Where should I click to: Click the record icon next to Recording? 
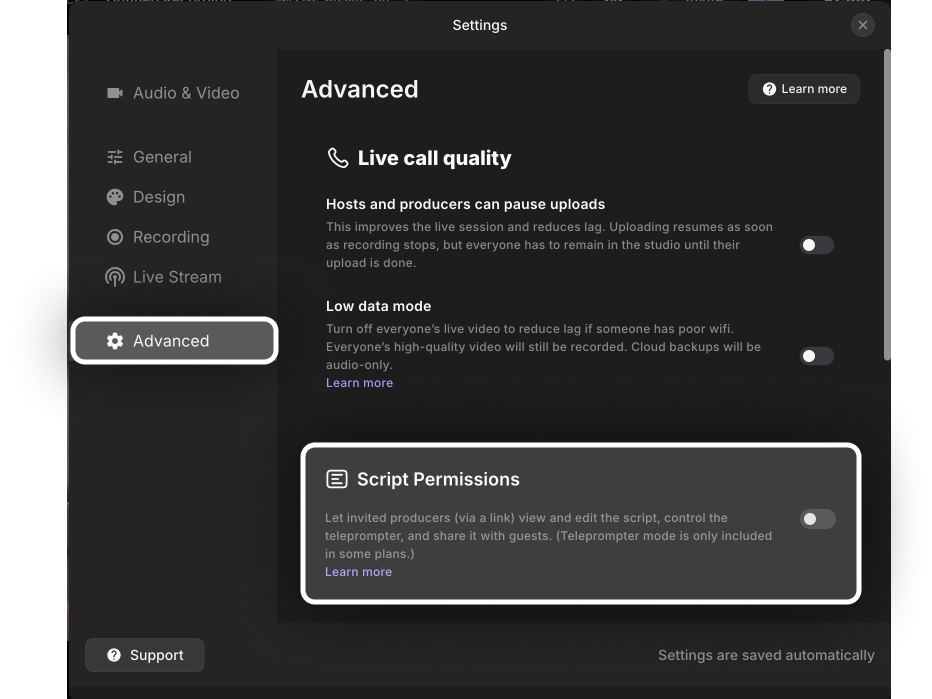115,237
